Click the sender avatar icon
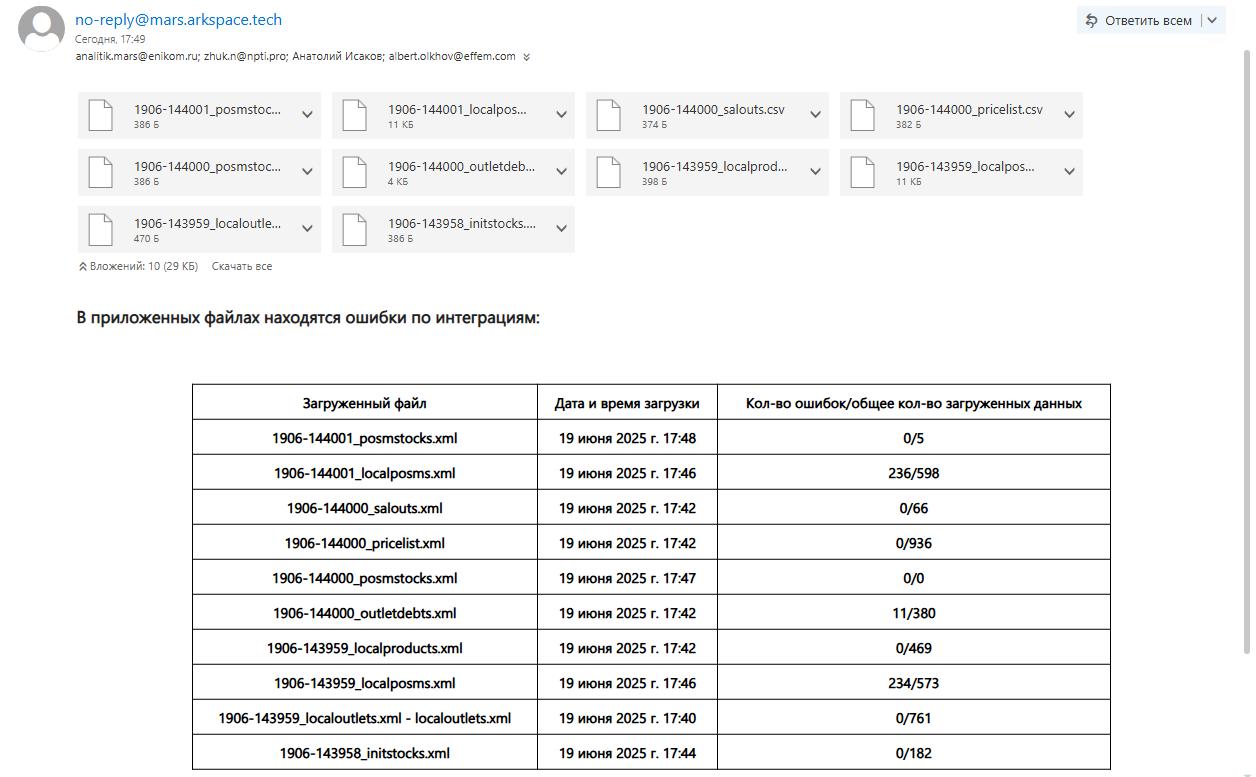The width and height of the screenshot is (1256, 777). (x=42, y=28)
